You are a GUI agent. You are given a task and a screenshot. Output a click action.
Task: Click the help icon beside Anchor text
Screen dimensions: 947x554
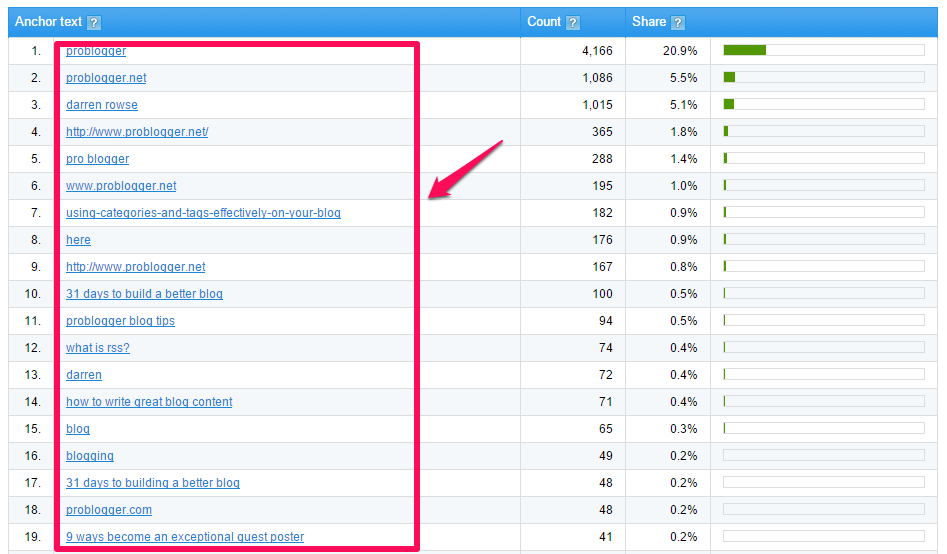coord(94,23)
